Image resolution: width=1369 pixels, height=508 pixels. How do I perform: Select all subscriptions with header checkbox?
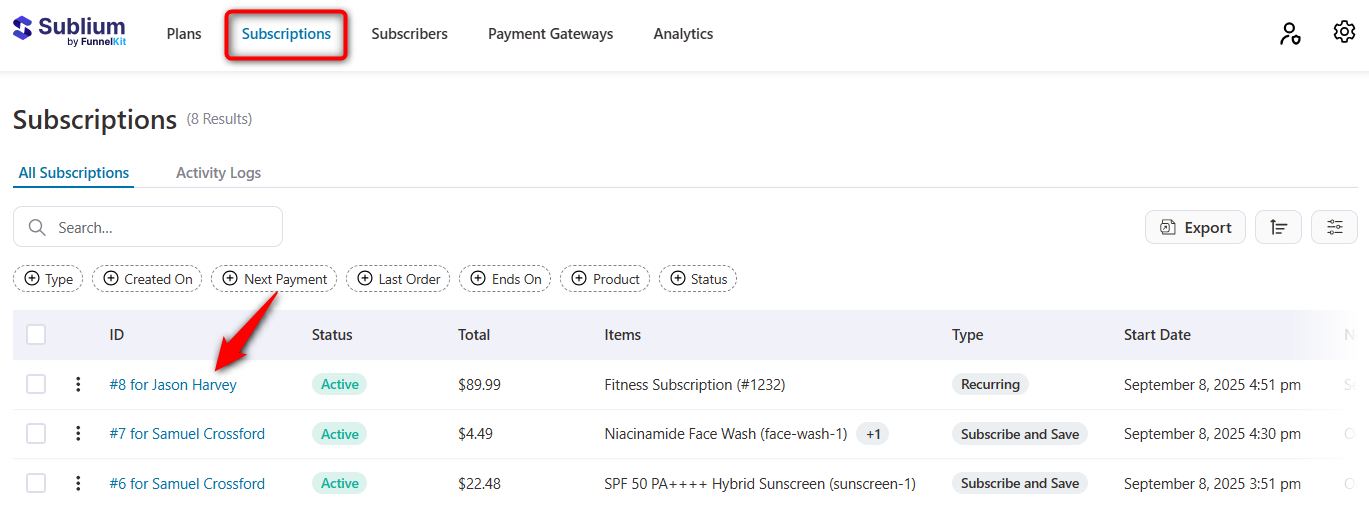[x=36, y=335]
